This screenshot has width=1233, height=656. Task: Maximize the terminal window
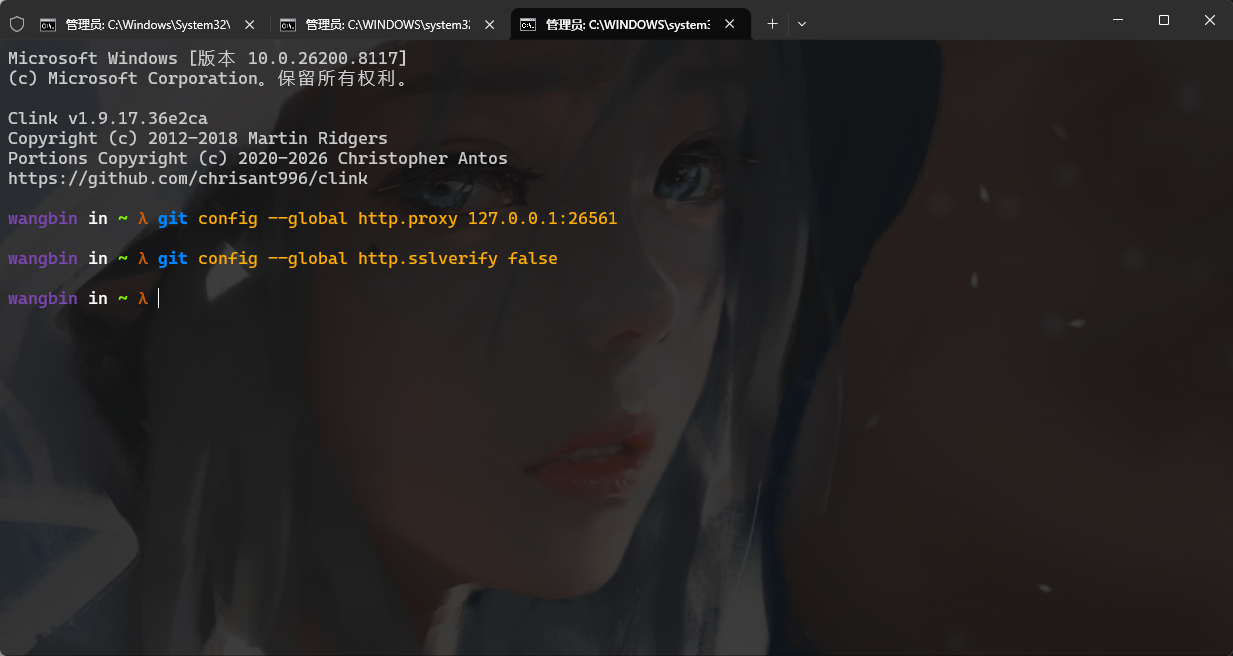[x=1164, y=20]
